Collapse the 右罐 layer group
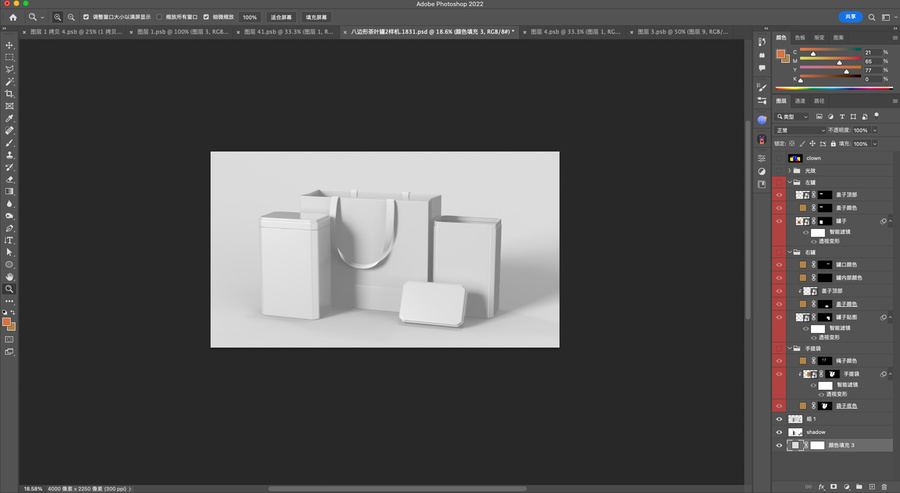Viewport: 900px width, 493px height. click(790, 253)
